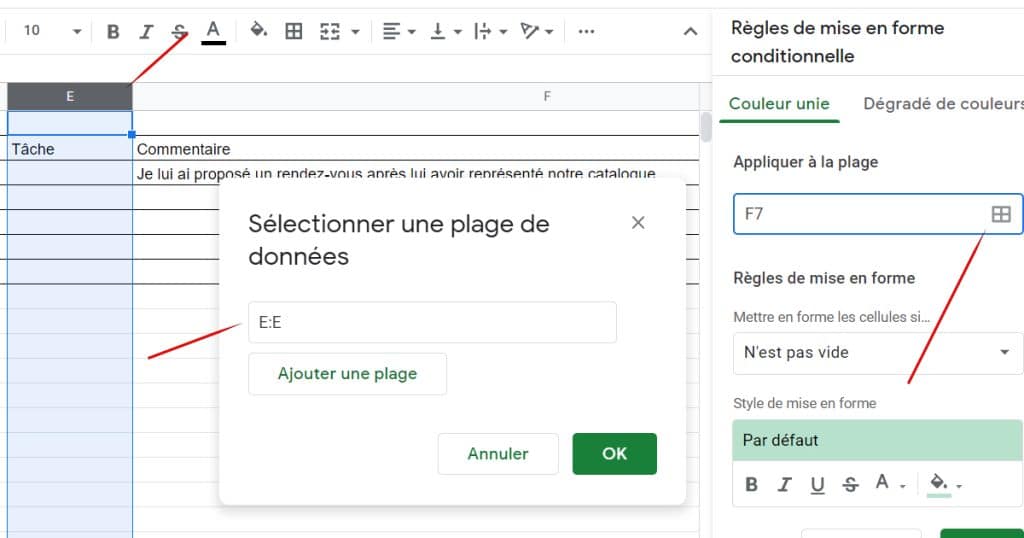Click Annuler in the dialog

[498, 454]
